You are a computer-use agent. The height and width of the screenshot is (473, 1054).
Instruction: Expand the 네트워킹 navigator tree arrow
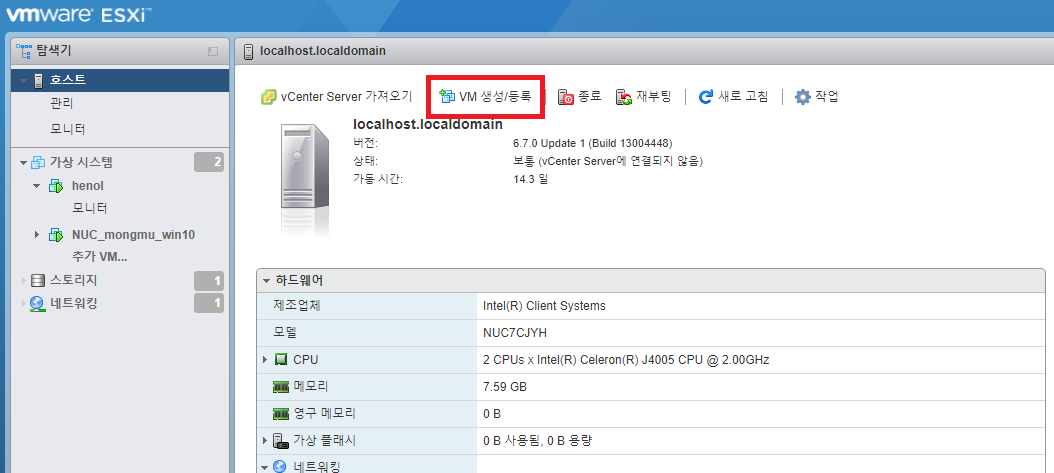(24, 304)
